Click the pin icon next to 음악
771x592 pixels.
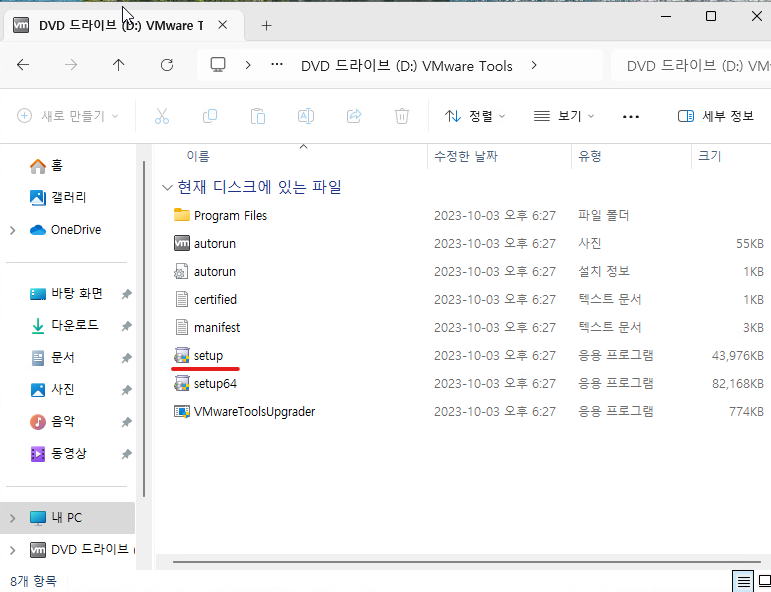126,422
